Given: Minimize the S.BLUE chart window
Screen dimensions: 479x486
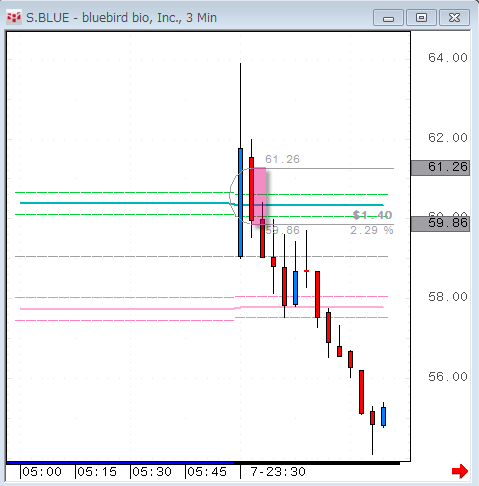Looking at the screenshot, I should [x=388, y=18].
